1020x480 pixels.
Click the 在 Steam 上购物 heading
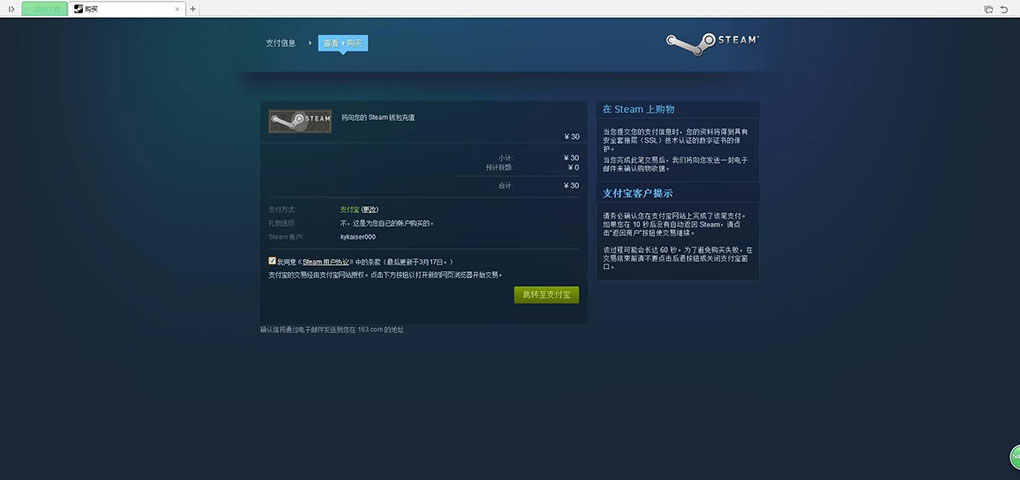[638, 109]
